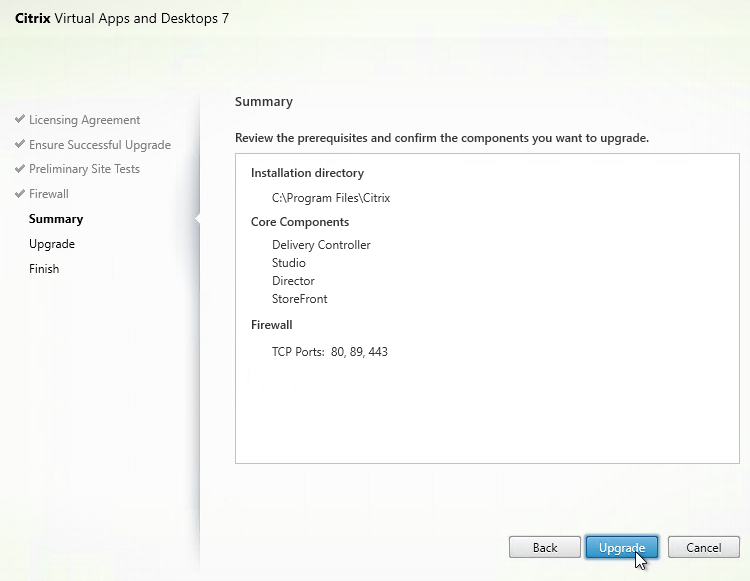Click the TCP Ports 80, 89, 443 line
This screenshot has width=750, height=581.
(x=330, y=352)
